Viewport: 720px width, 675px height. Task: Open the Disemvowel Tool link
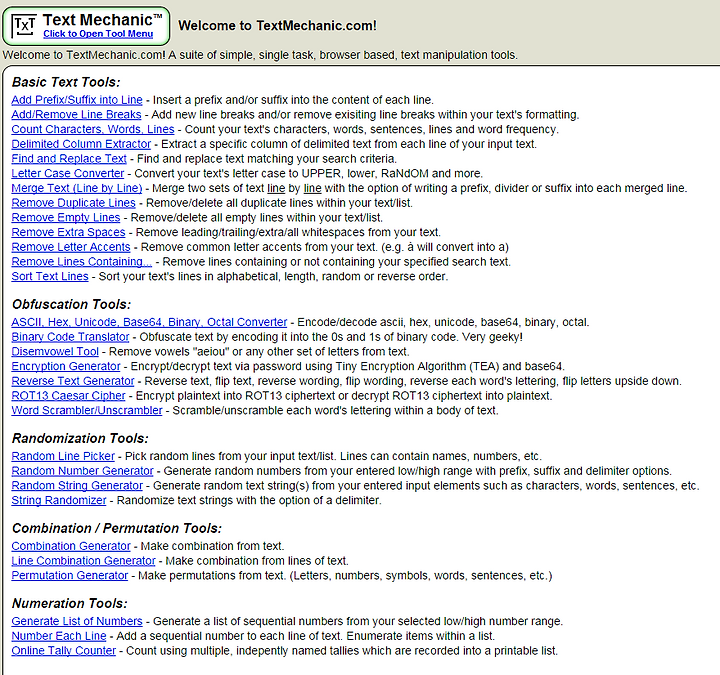coord(55,351)
